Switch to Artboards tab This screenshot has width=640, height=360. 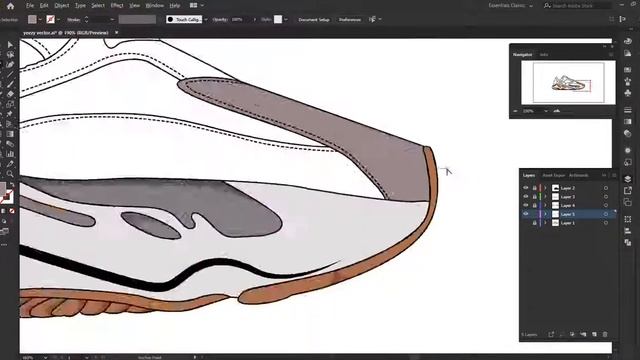click(x=579, y=175)
